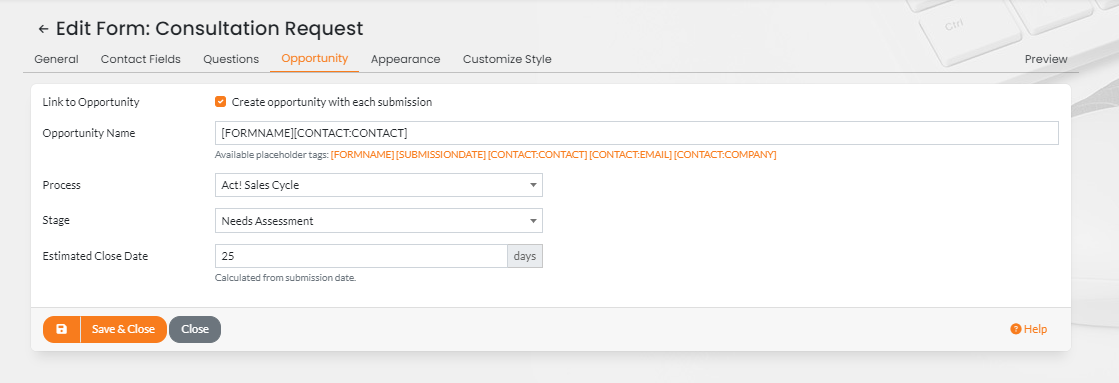The width and height of the screenshot is (1119, 383).
Task: Click the 'Calculated from submission date.' note
Action: click(x=285, y=278)
